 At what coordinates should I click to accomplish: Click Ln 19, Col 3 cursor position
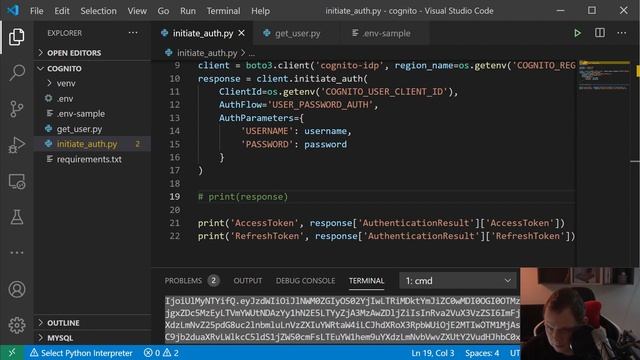(432, 353)
